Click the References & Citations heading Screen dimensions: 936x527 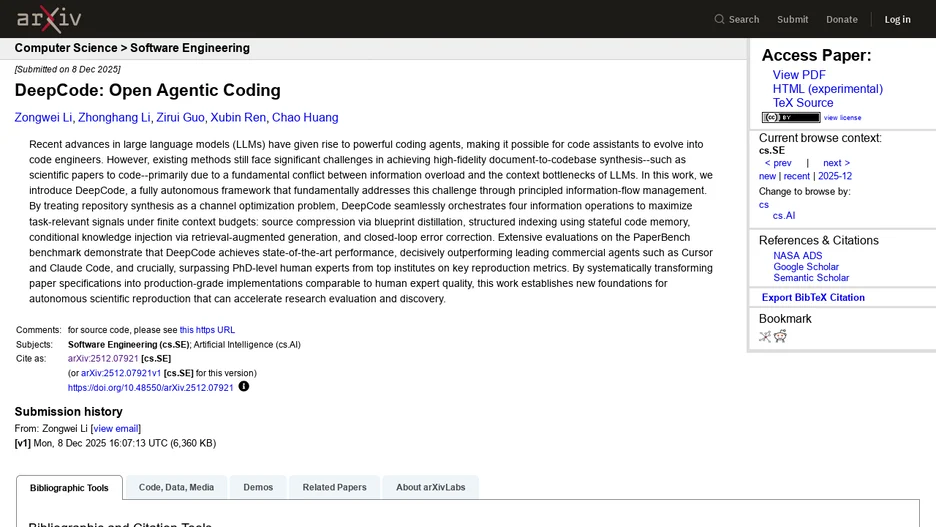(818, 241)
